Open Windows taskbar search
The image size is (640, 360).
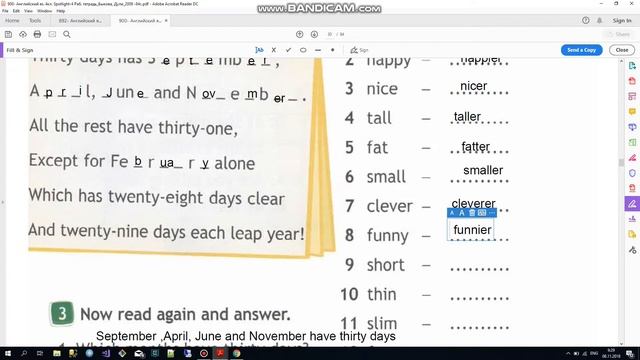[24, 353]
